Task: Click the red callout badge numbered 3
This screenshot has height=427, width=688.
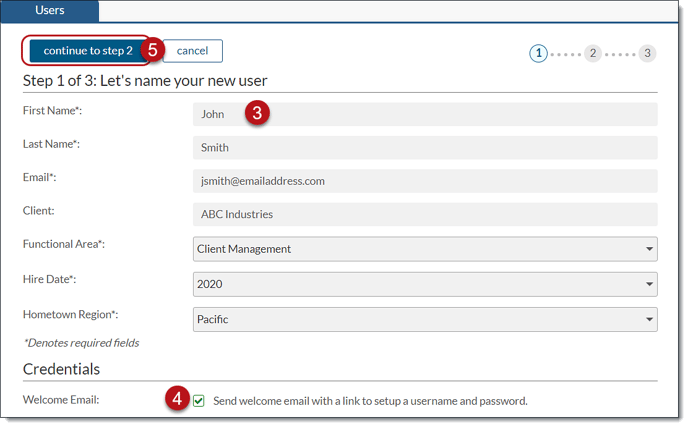Action: tap(257, 113)
